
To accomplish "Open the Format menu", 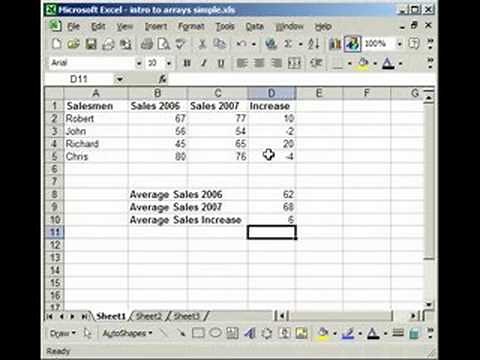I will [191, 26].
